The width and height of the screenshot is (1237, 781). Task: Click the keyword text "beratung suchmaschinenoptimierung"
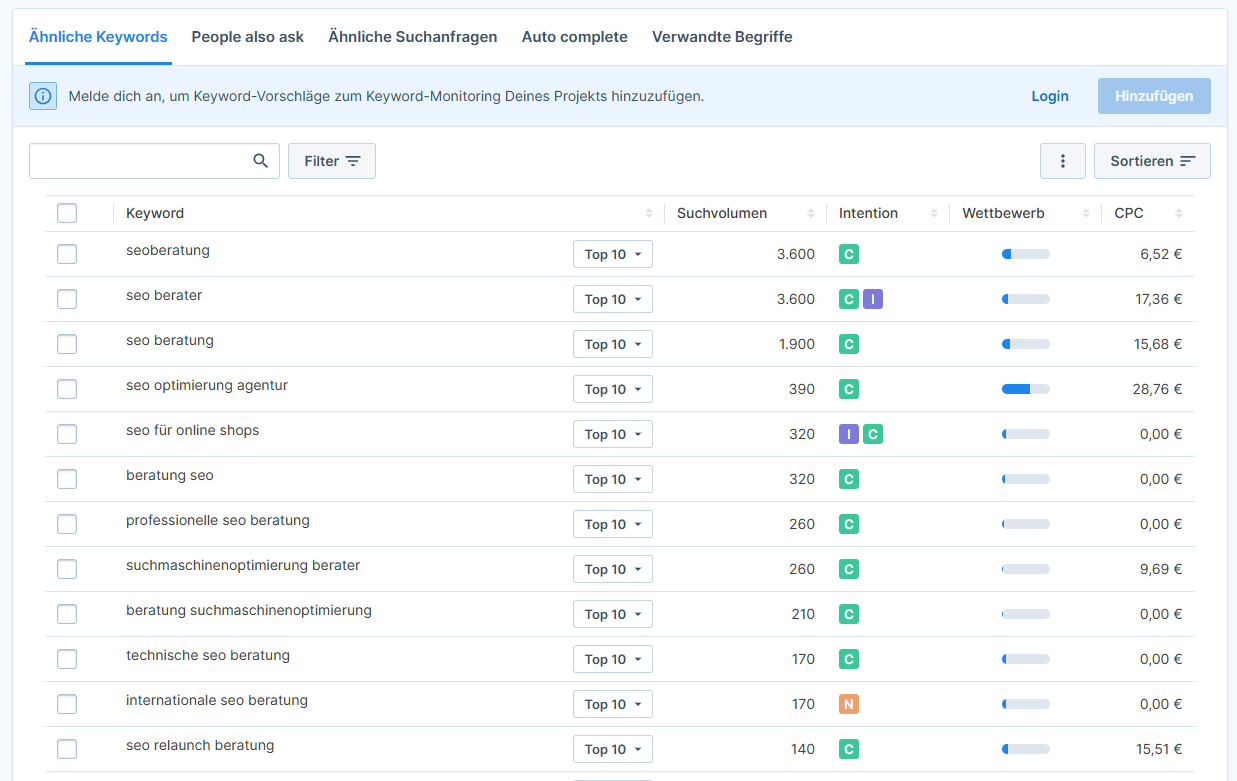[249, 611]
